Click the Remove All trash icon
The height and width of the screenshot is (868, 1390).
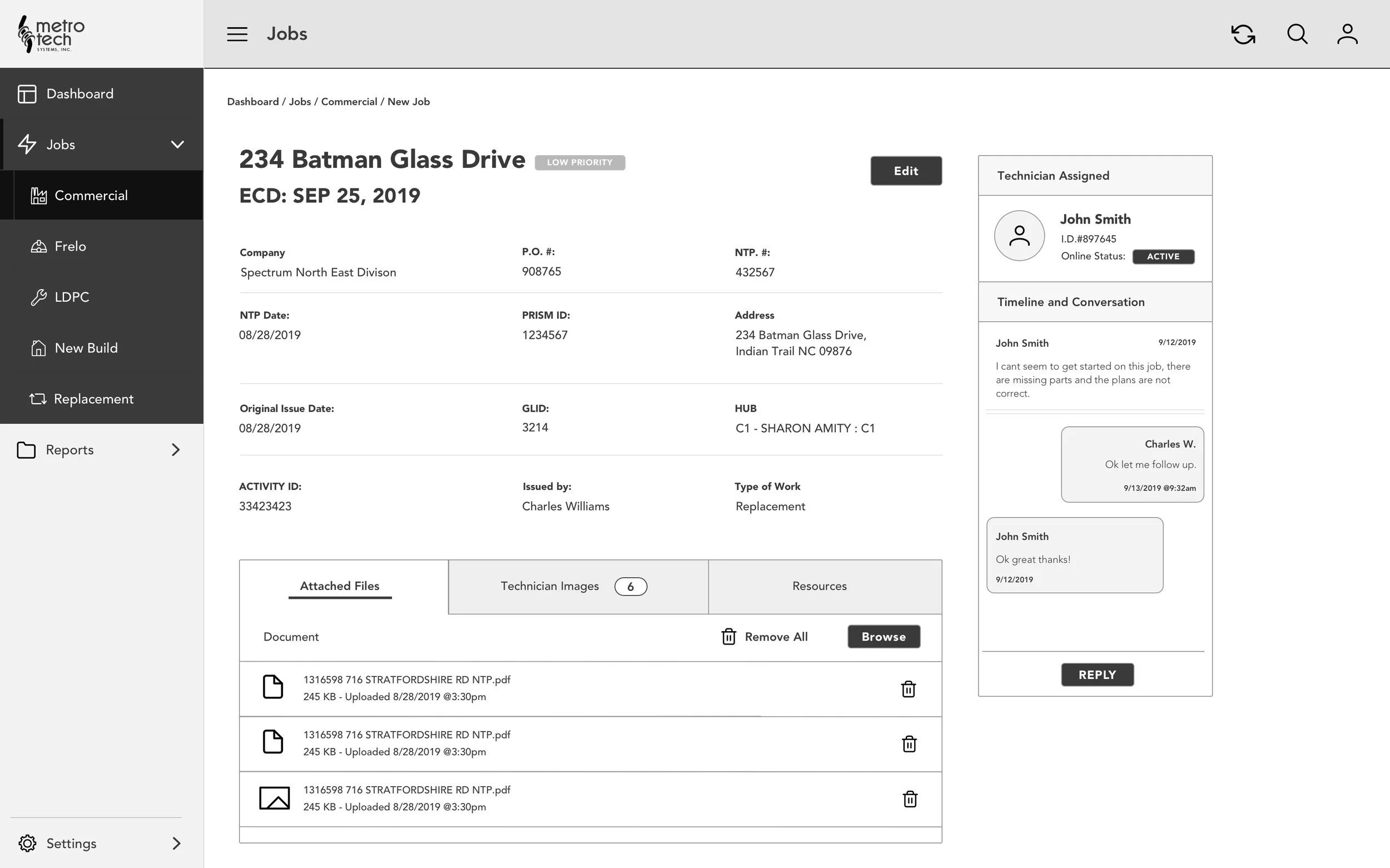[728, 637]
